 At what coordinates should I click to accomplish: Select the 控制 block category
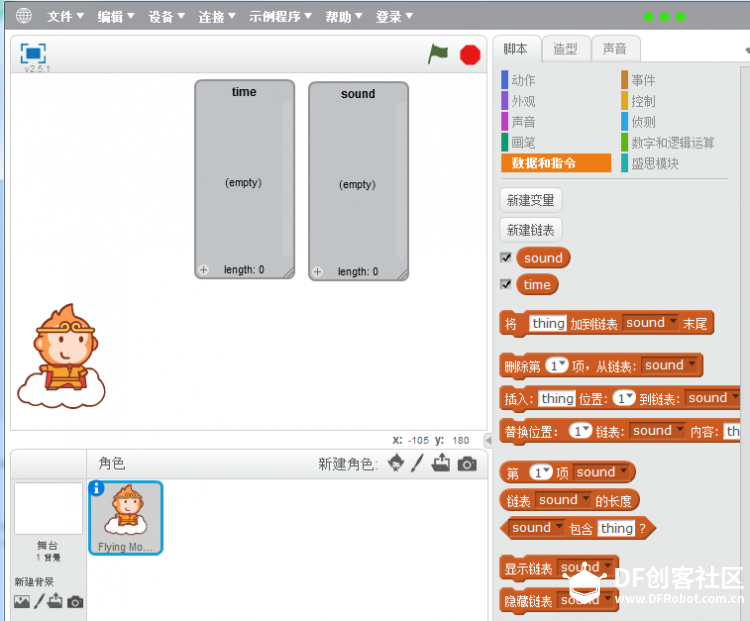click(x=639, y=101)
